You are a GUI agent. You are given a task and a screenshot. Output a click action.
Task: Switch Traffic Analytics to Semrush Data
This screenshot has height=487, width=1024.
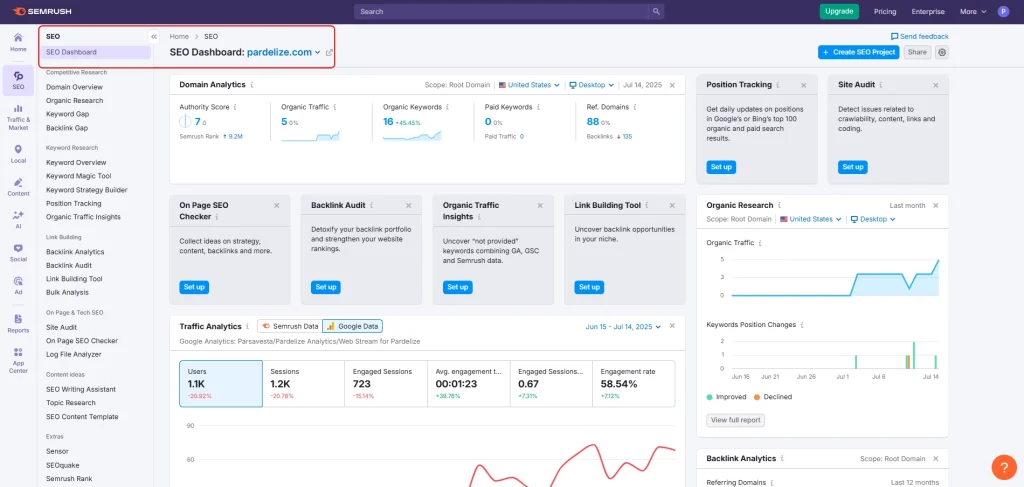click(x=289, y=326)
